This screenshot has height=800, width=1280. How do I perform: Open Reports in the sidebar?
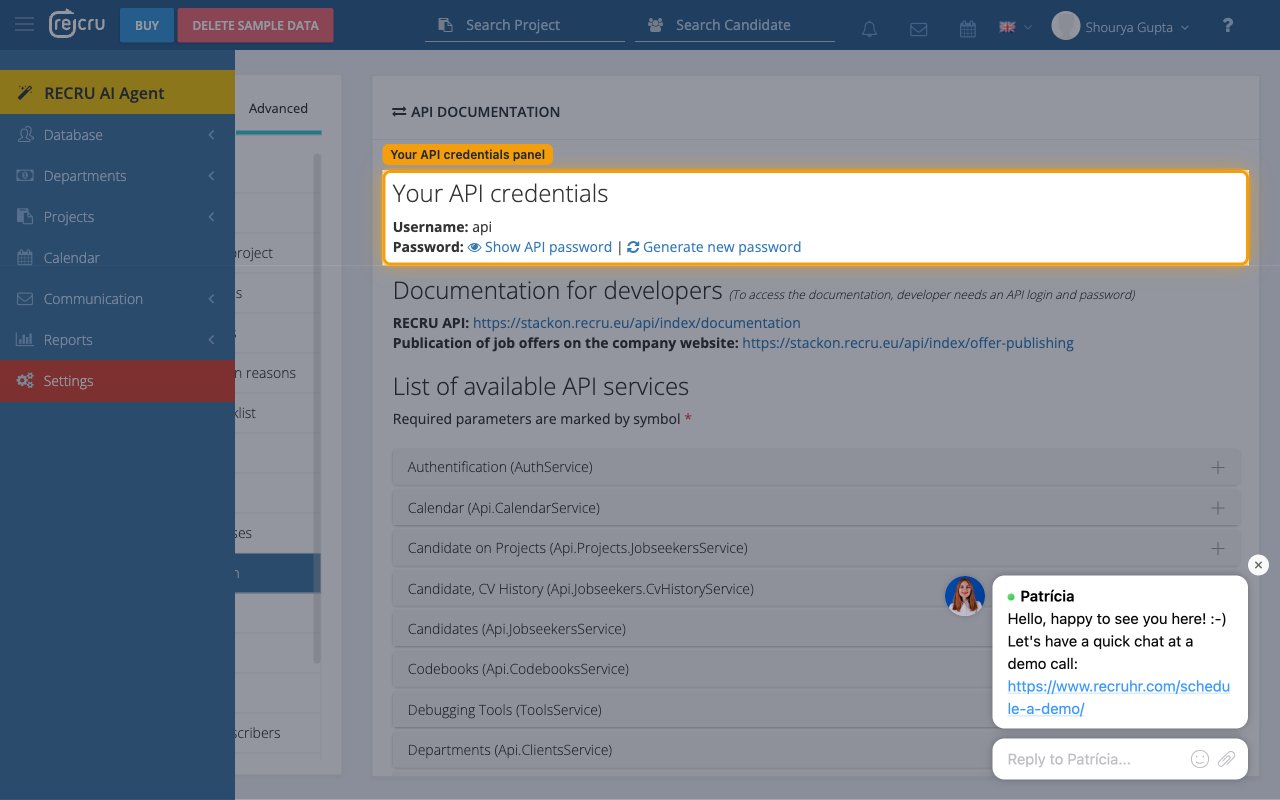117,340
